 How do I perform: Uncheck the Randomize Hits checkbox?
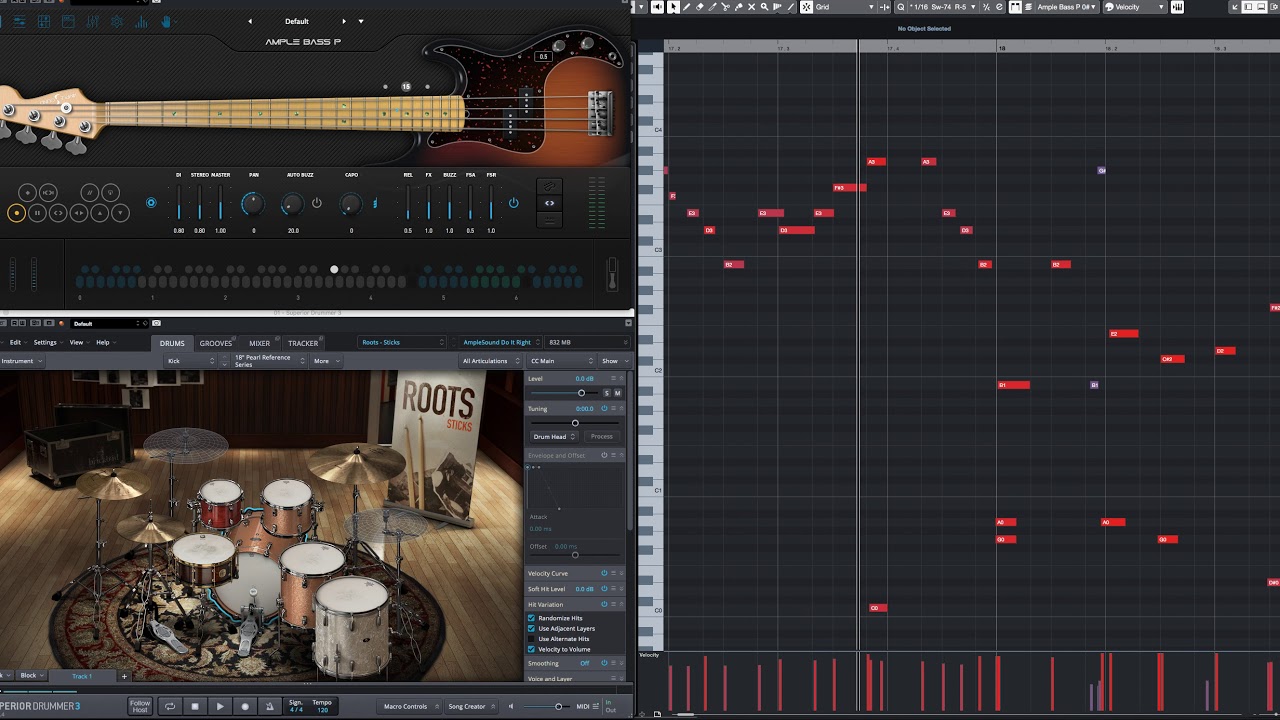tap(532, 618)
